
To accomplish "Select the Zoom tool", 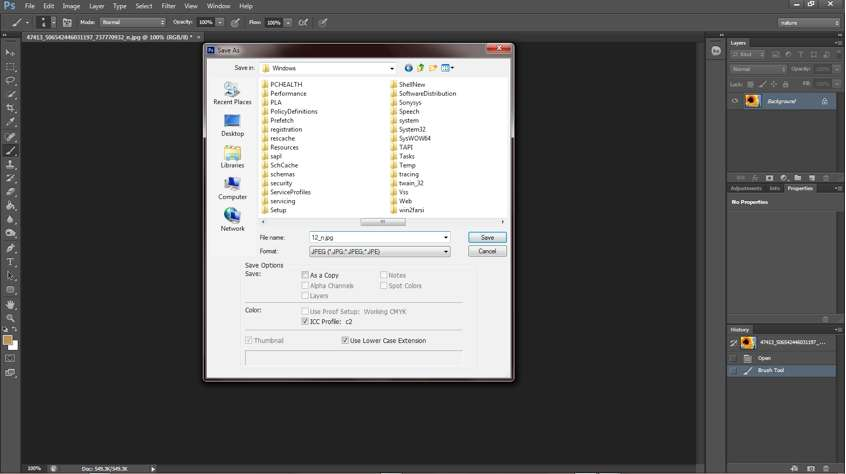I will 10,318.
